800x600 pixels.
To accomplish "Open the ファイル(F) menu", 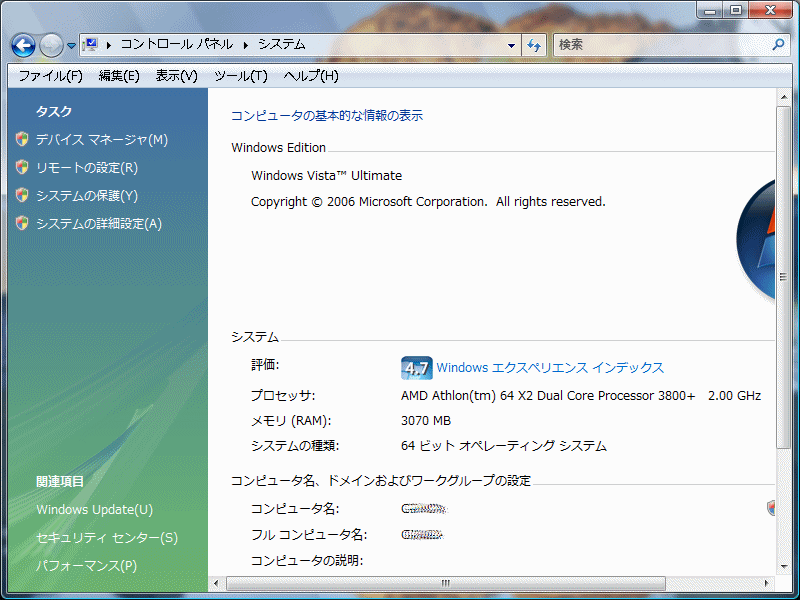I will (50, 76).
